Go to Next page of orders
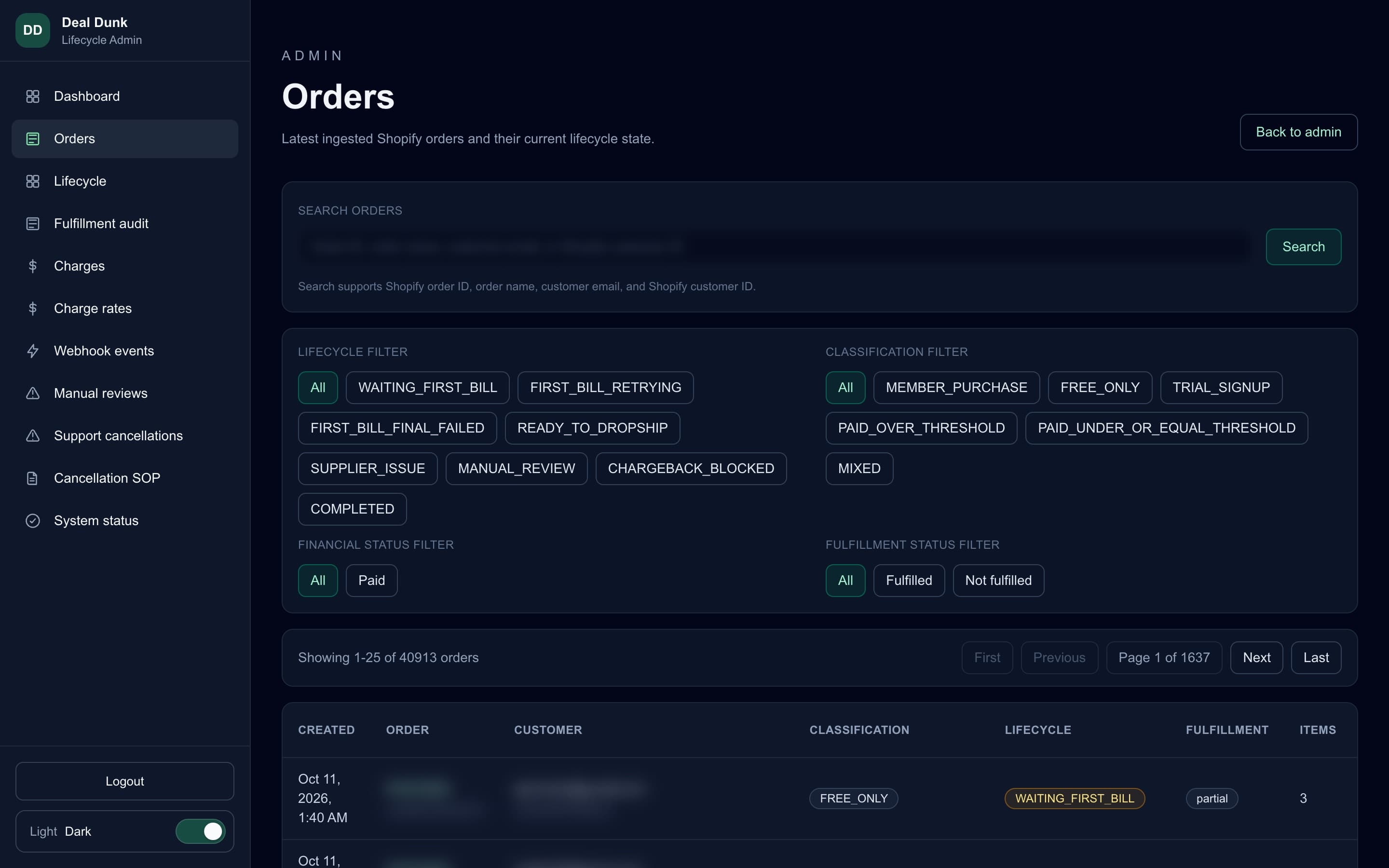 (x=1256, y=658)
